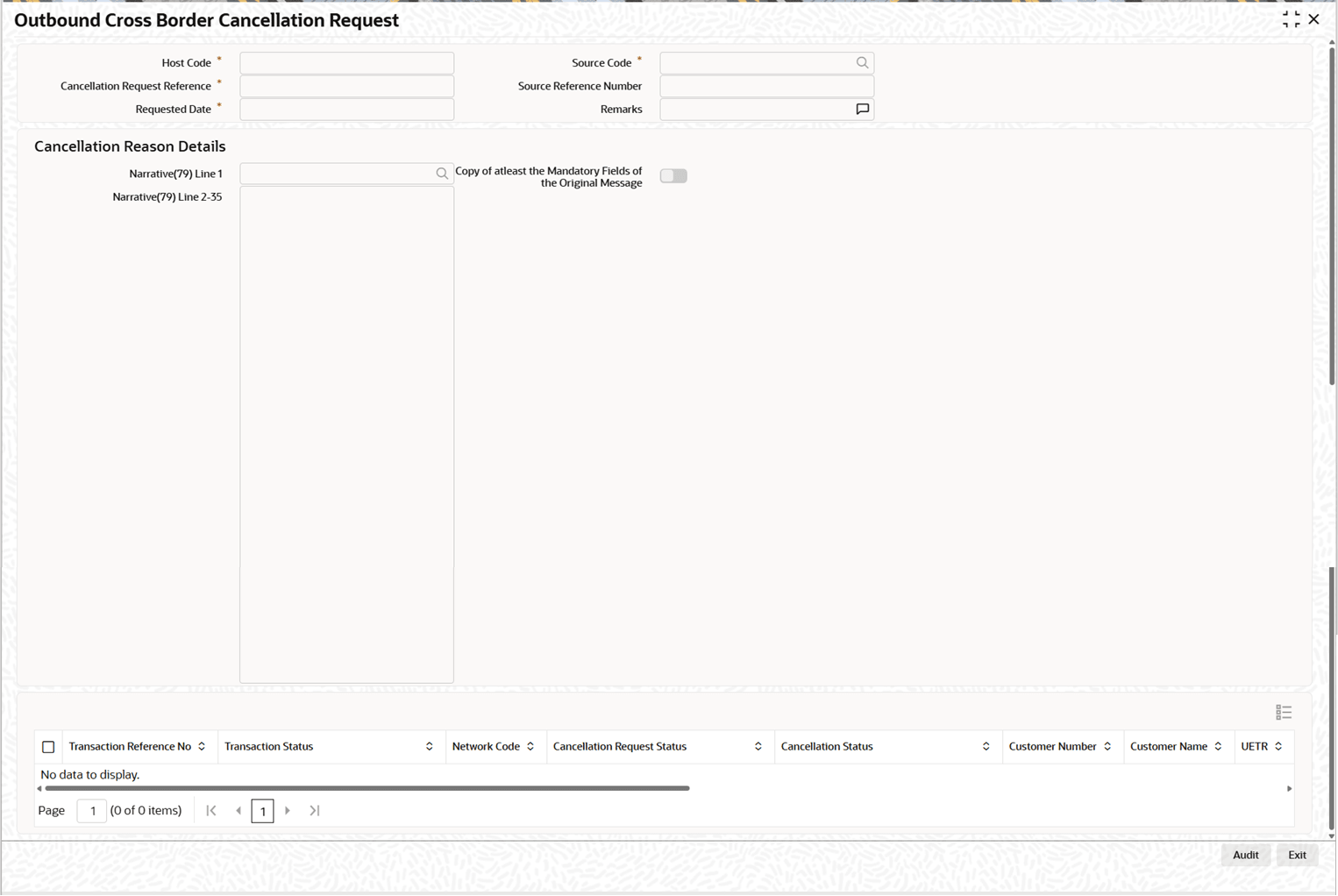The height and width of the screenshot is (896, 1338).
Task: Sort by Transaction Status column
Action: click(429, 747)
